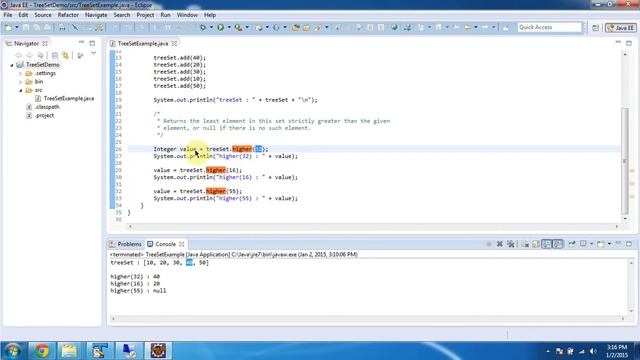The width and height of the screenshot is (640, 360).
Task: Collapse the src folder
Action: (x=20, y=90)
